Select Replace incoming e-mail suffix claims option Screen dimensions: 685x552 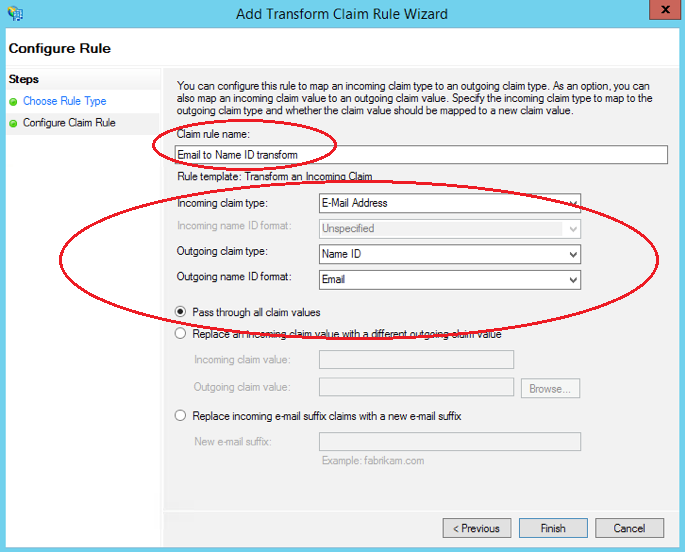tap(180, 415)
